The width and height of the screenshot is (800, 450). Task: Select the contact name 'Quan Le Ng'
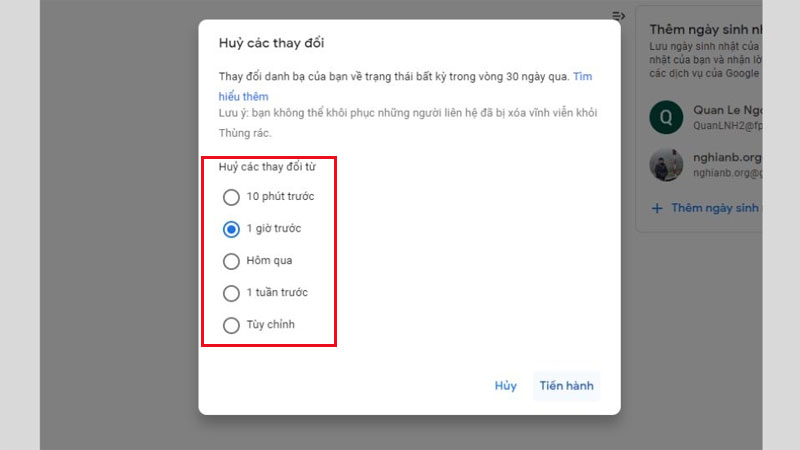point(726,111)
